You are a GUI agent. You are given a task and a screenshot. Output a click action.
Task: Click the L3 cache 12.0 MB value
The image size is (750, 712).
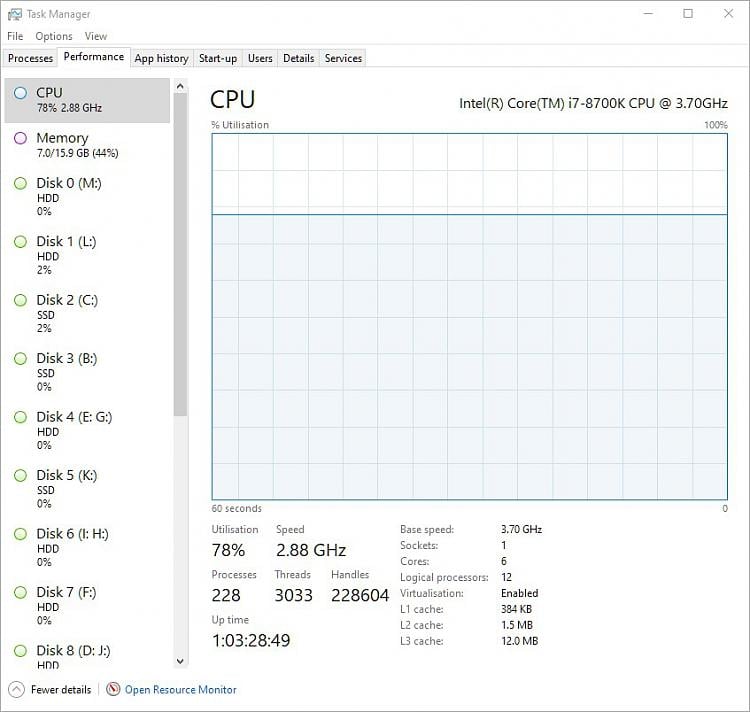tap(519, 641)
